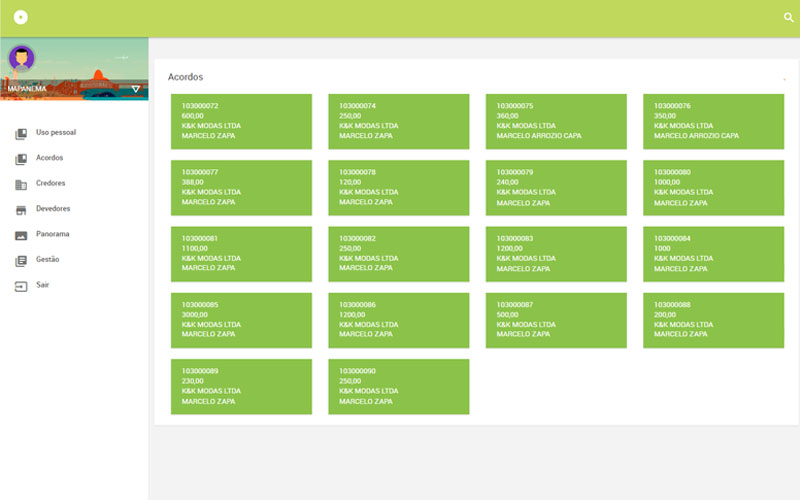Select agreement card 103000083
This screenshot has width=800, height=500.
pos(556,254)
